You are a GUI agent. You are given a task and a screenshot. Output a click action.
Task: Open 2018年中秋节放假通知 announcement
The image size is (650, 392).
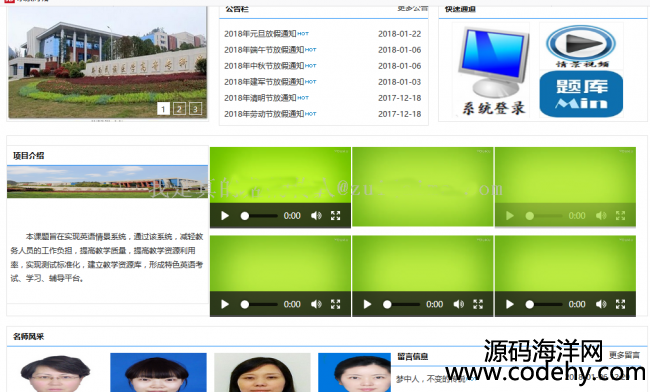coord(264,66)
